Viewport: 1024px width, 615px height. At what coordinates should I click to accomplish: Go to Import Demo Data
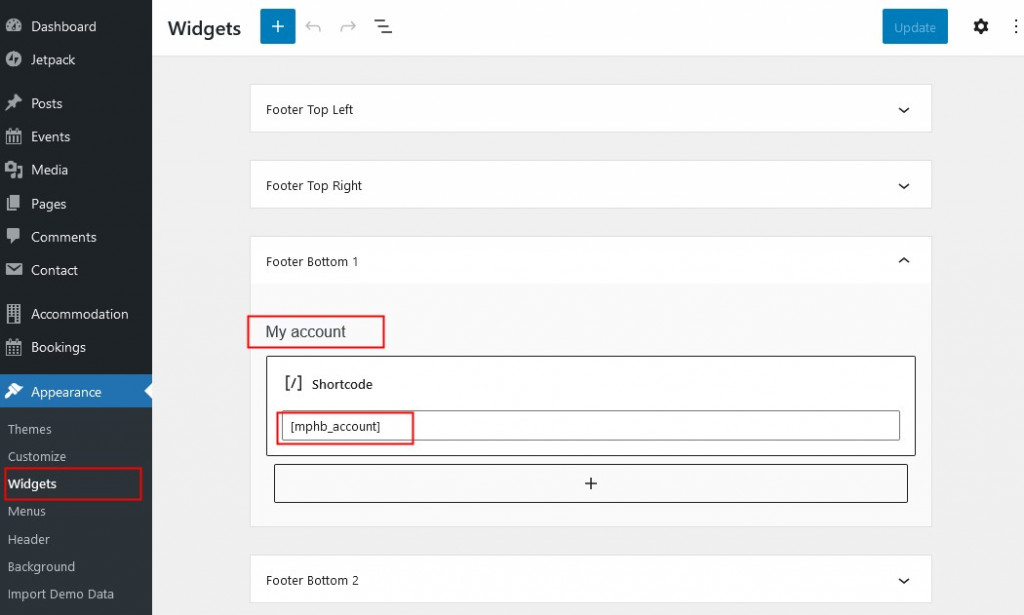[61, 593]
